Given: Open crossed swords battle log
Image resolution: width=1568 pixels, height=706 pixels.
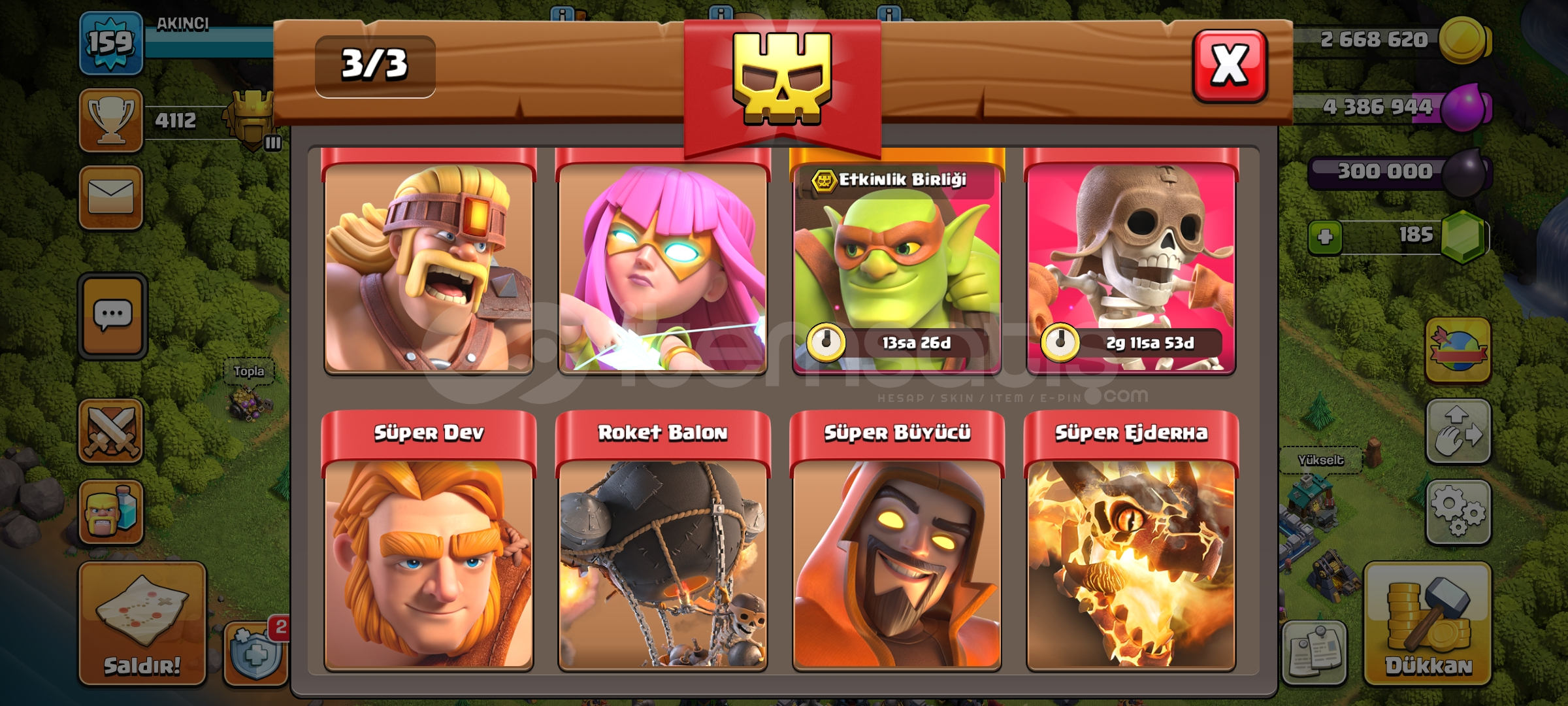Looking at the screenshot, I should tap(110, 431).
